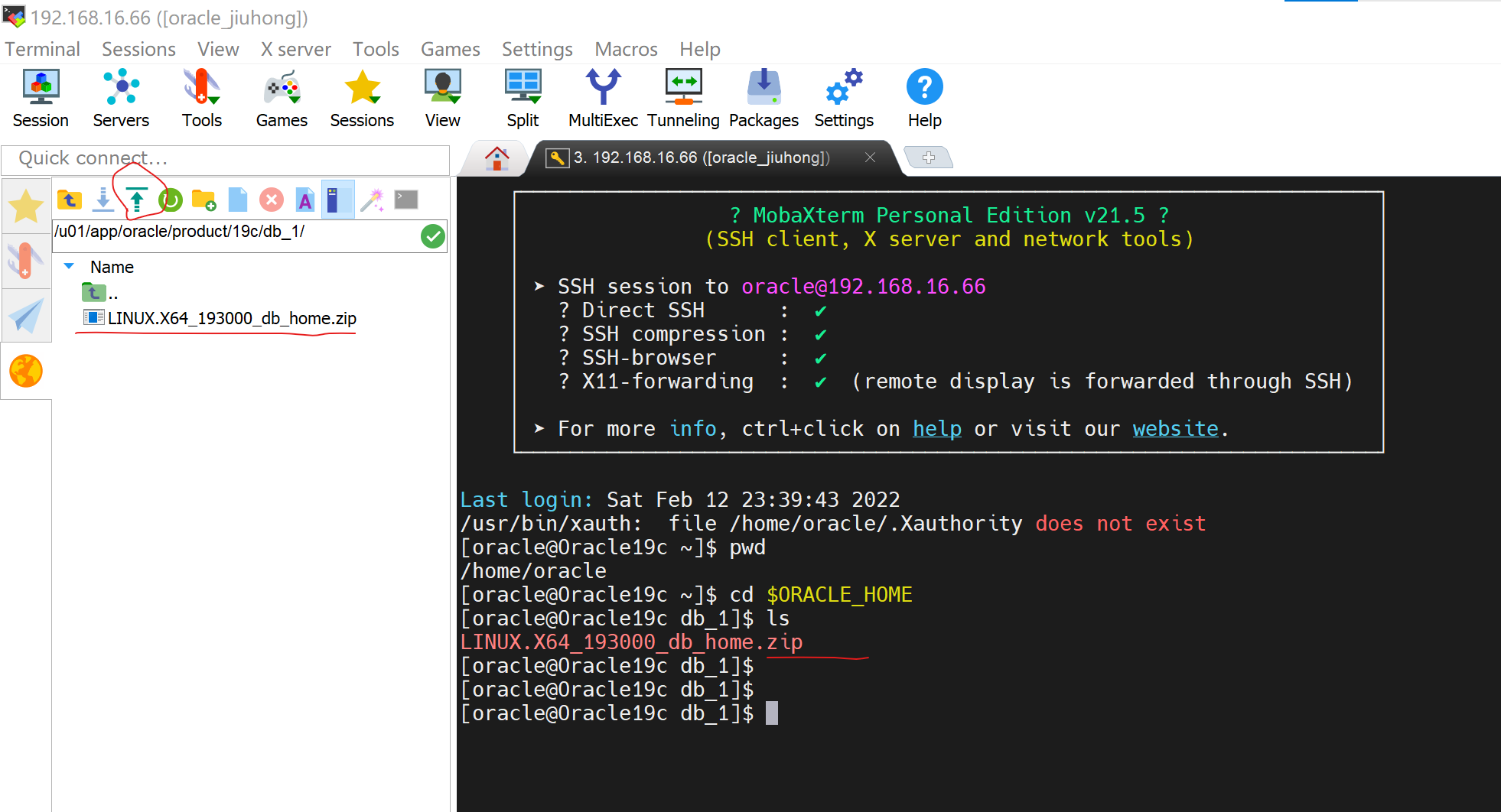Download selected files in SFTP browser
The image size is (1501, 812).
[103, 200]
